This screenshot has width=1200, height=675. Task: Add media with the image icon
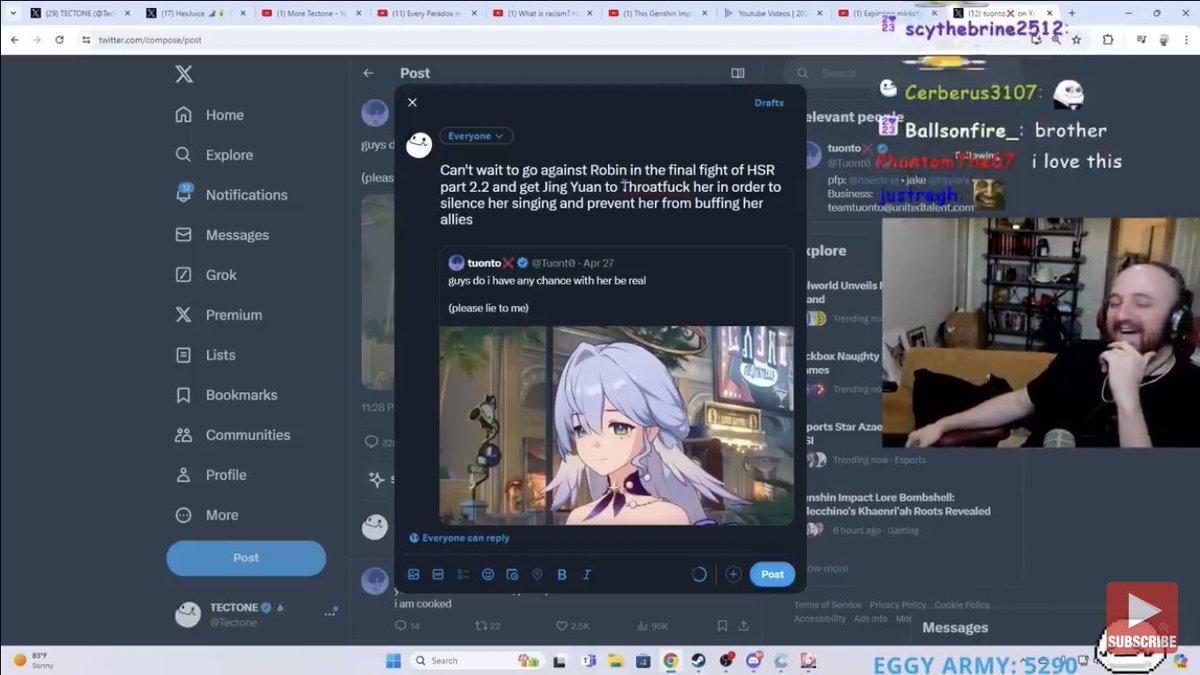tap(413, 574)
